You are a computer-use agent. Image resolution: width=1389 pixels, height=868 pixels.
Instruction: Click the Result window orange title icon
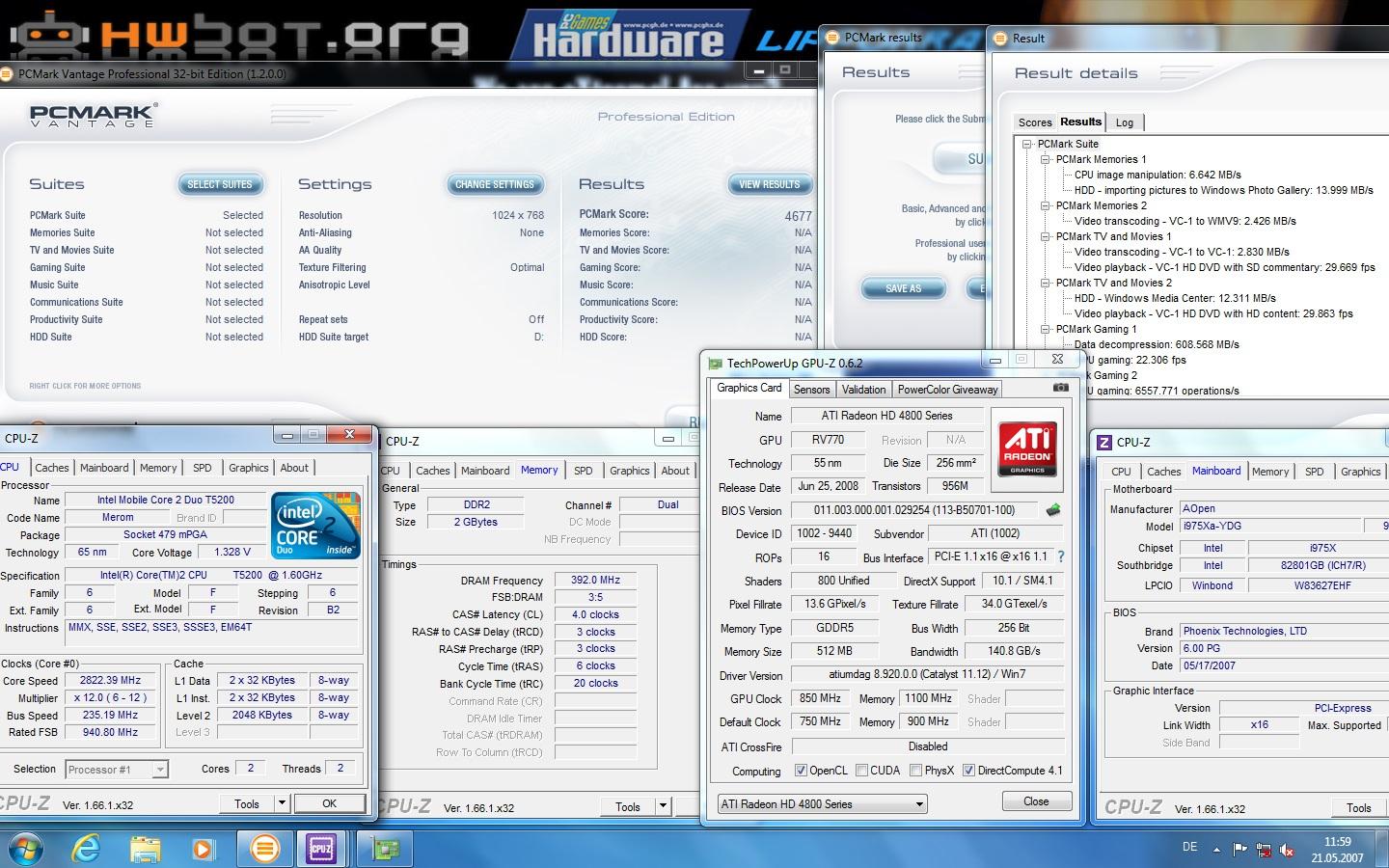pos(1000,39)
